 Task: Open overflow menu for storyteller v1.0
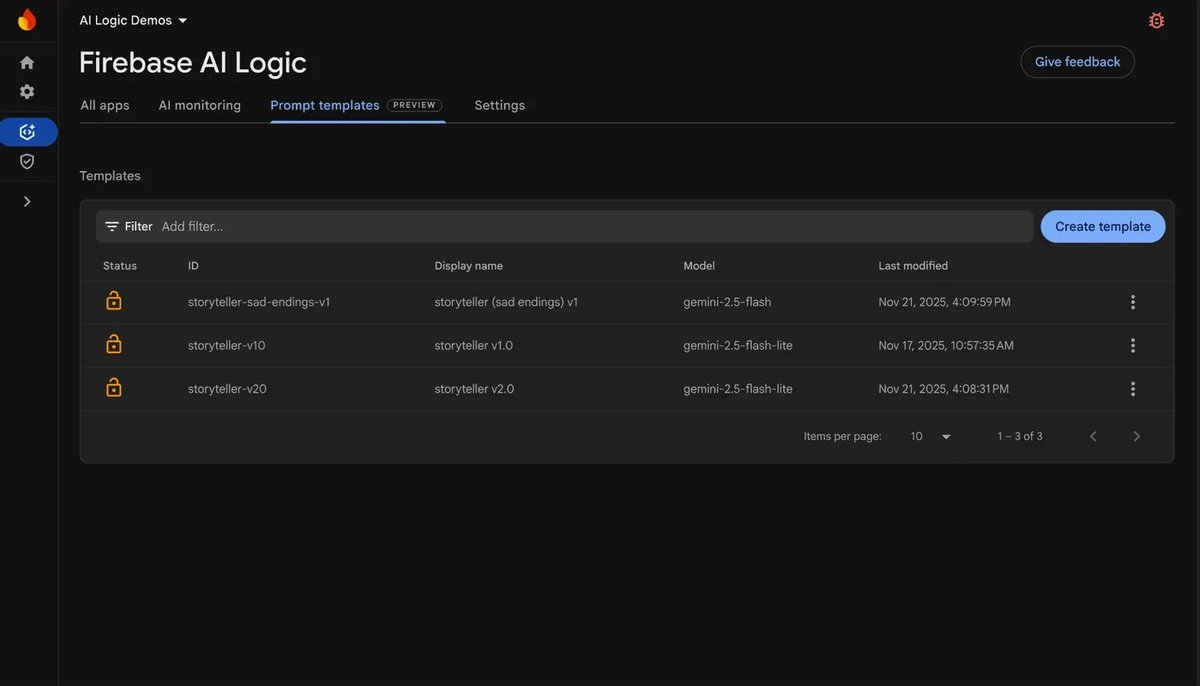(x=1132, y=344)
